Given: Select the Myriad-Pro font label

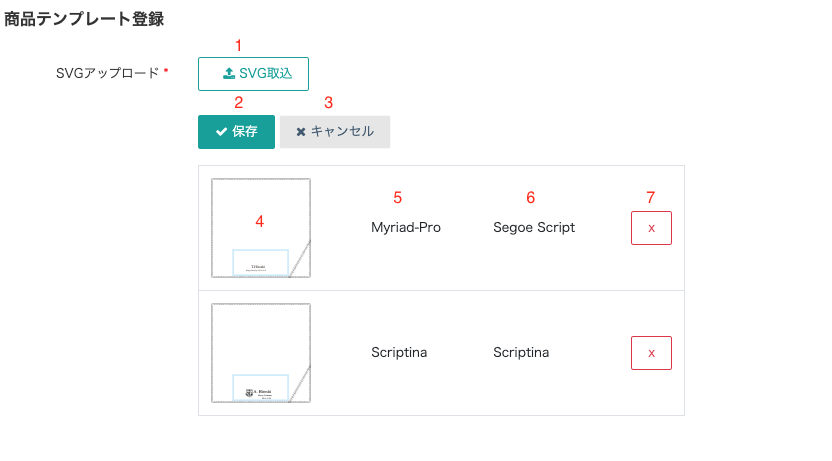Looking at the screenshot, I should [x=405, y=228].
